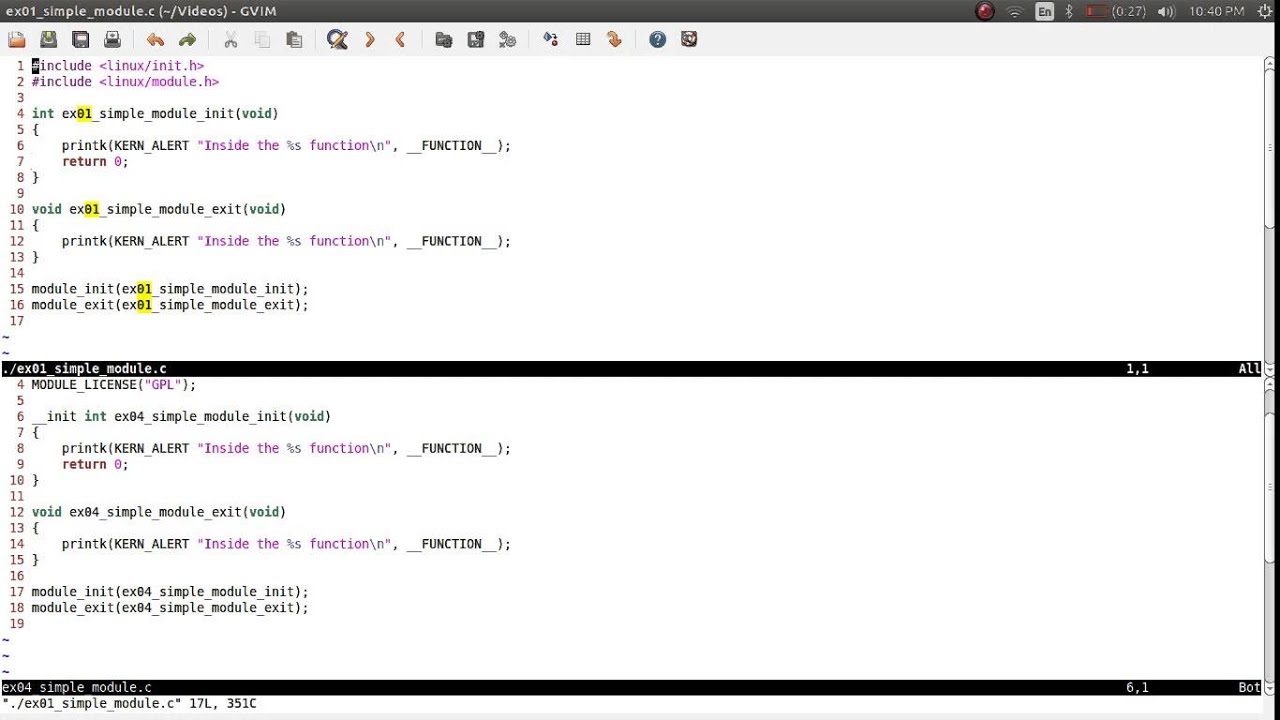Click '__init int ex04_simple_module_init(void)' line
1280x720 pixels.
pyautogui.click(x=181, y=417)
